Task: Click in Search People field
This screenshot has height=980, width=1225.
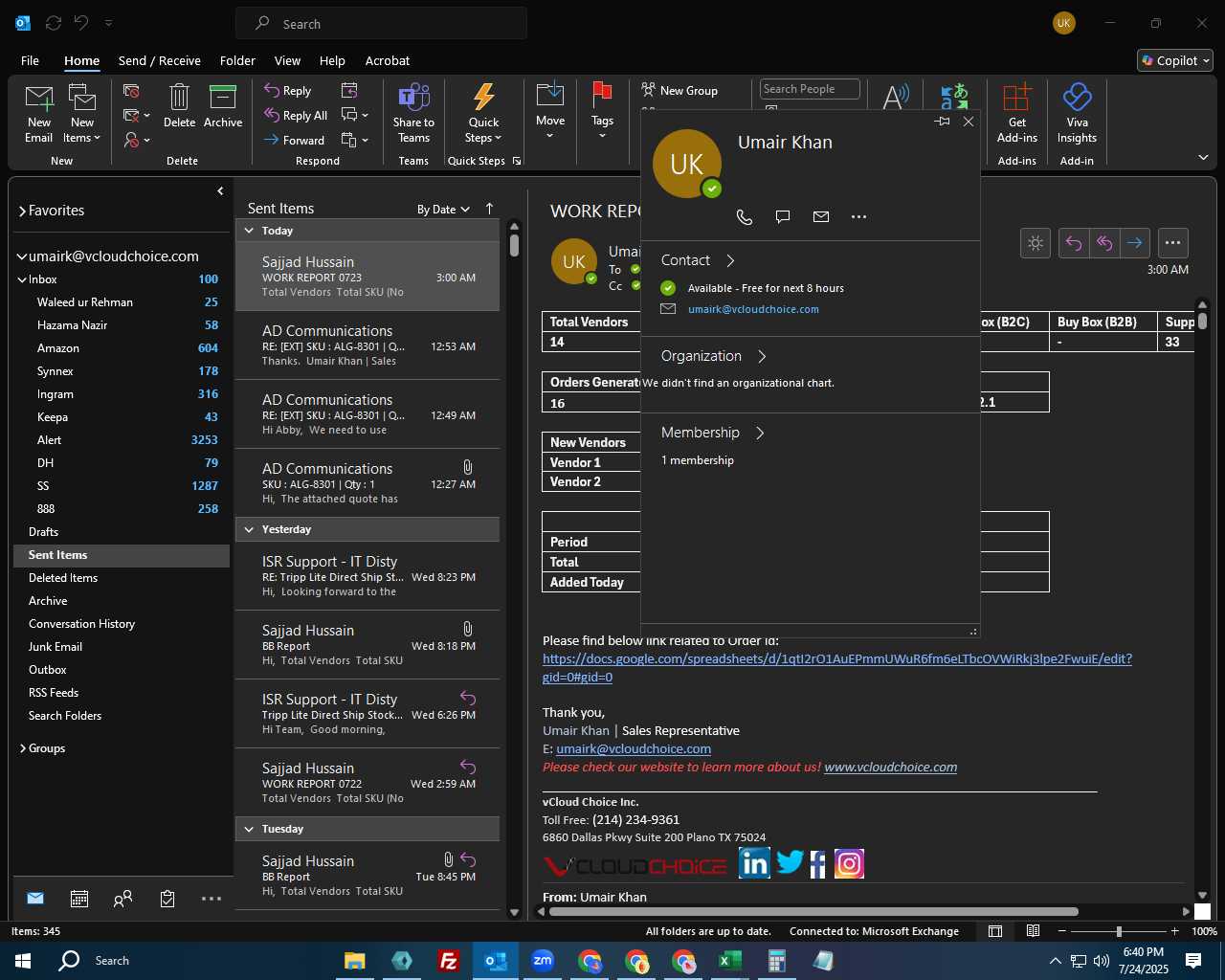Action: pyautogui.click(x=810, y=89)
